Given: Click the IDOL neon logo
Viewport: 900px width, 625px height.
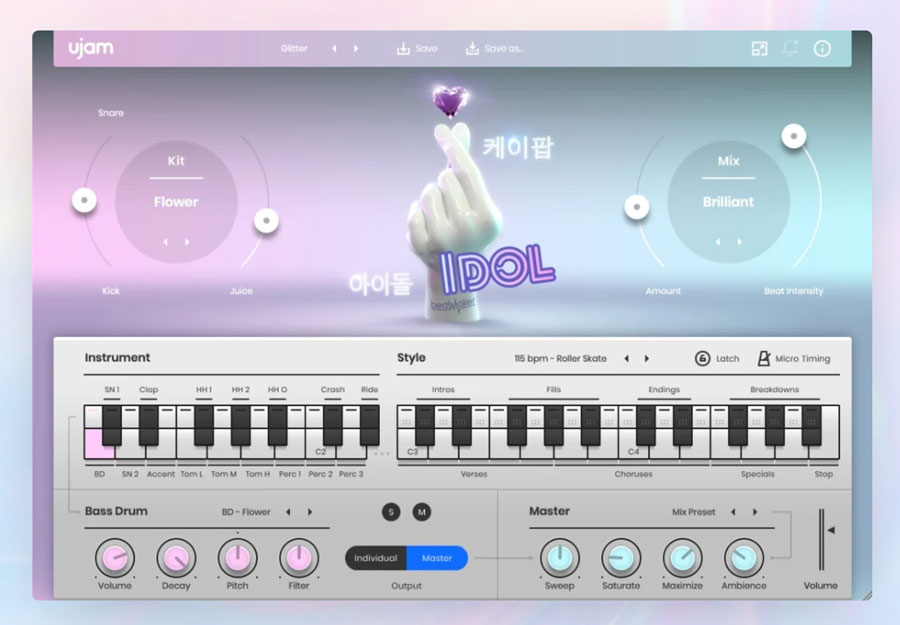Looking at the screenshot, I should [497, 269].
